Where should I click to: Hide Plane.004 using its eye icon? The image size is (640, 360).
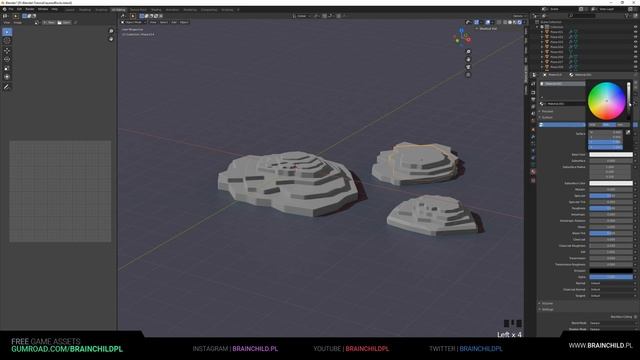636,47
